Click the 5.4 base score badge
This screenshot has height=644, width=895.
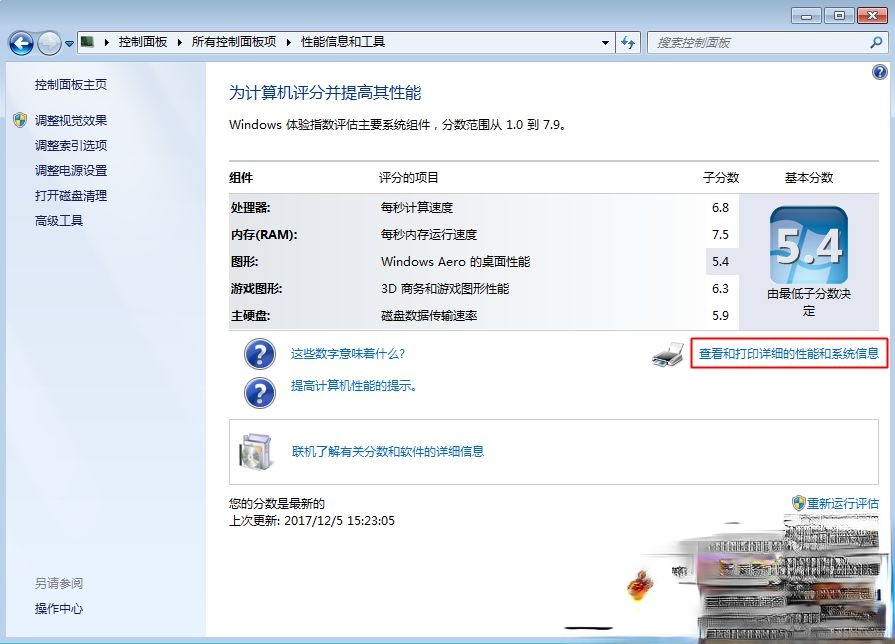[809, 245]
